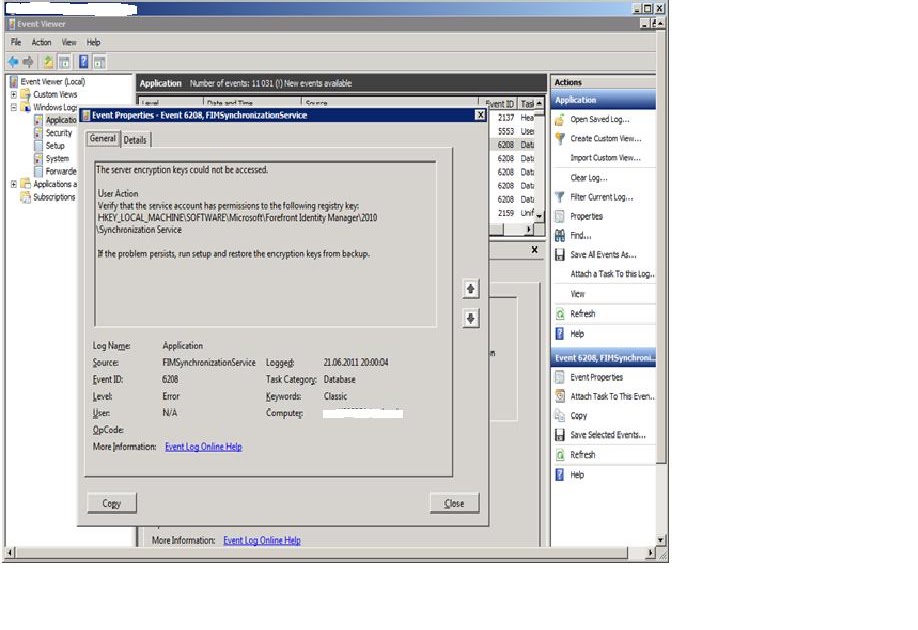Open the Action menu

40,42
